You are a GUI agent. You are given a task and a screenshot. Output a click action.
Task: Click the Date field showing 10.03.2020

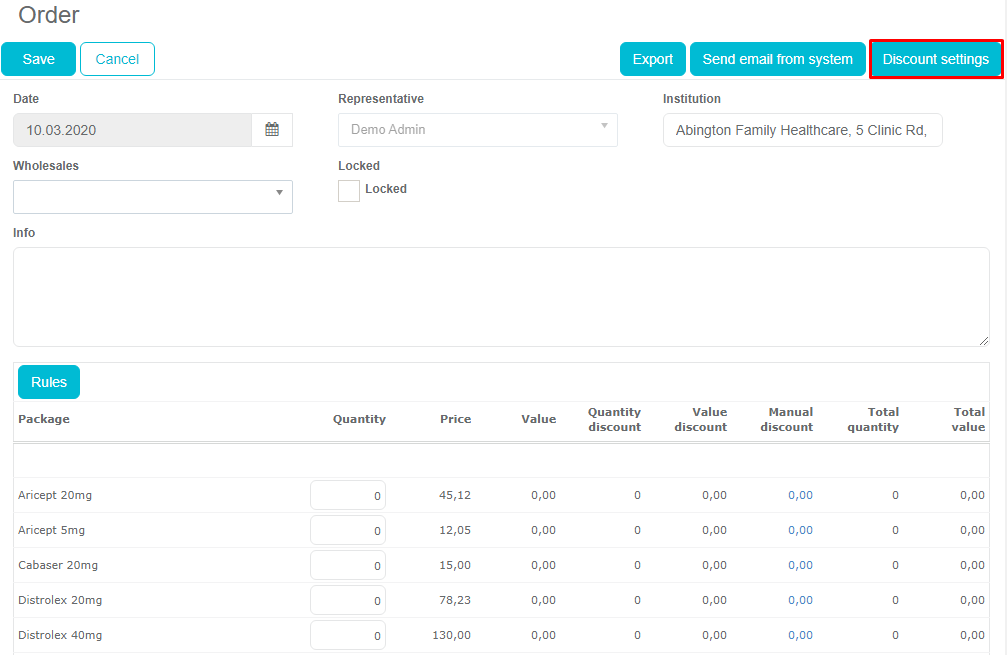click(132, 130)
